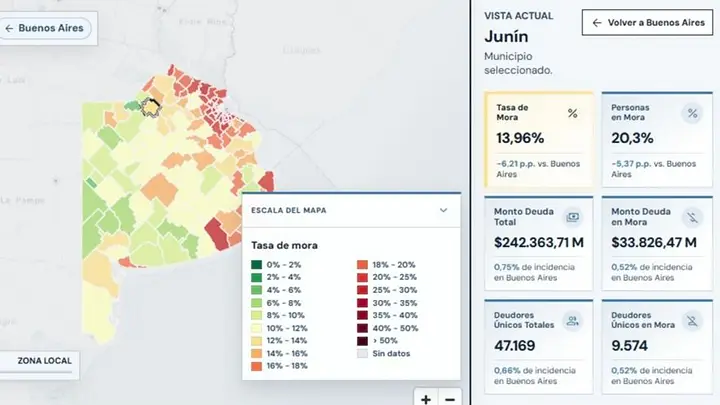This screenshot has width=720, height=405.
Task: Click the percent icon in Personas en Mora card
Action: tap(692, 113)
